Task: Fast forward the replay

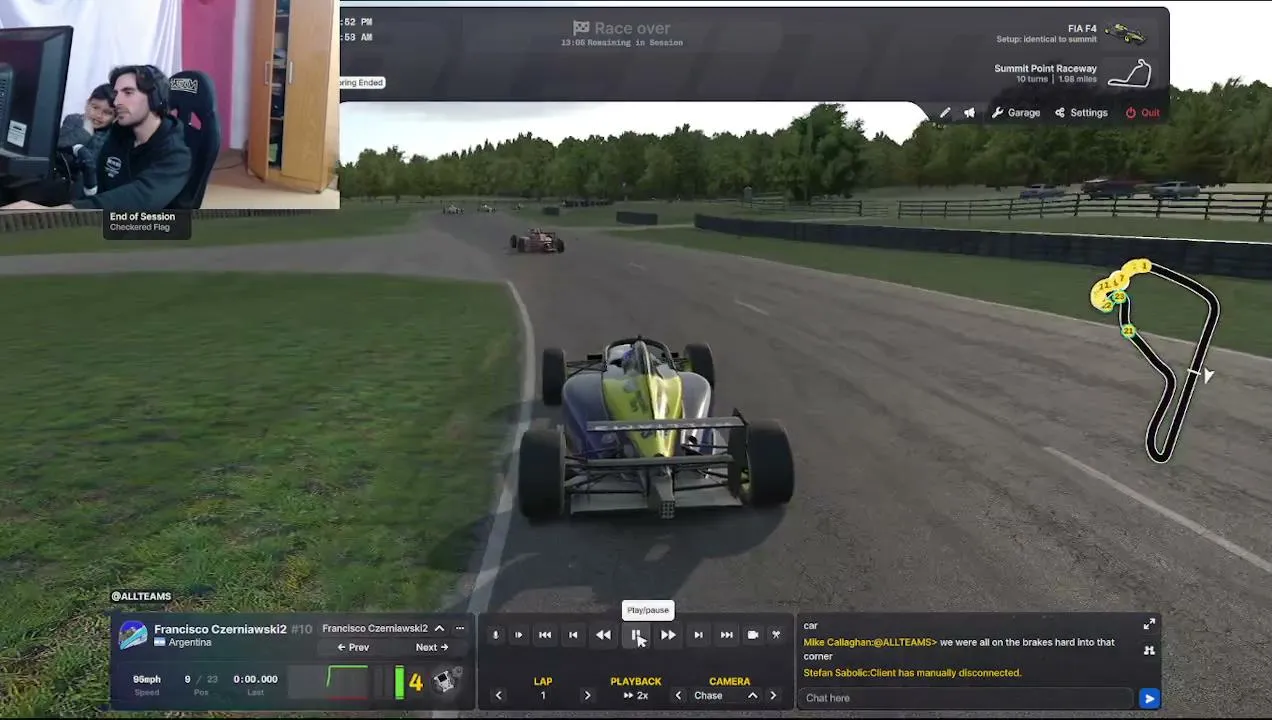Action: click(668, 635)
